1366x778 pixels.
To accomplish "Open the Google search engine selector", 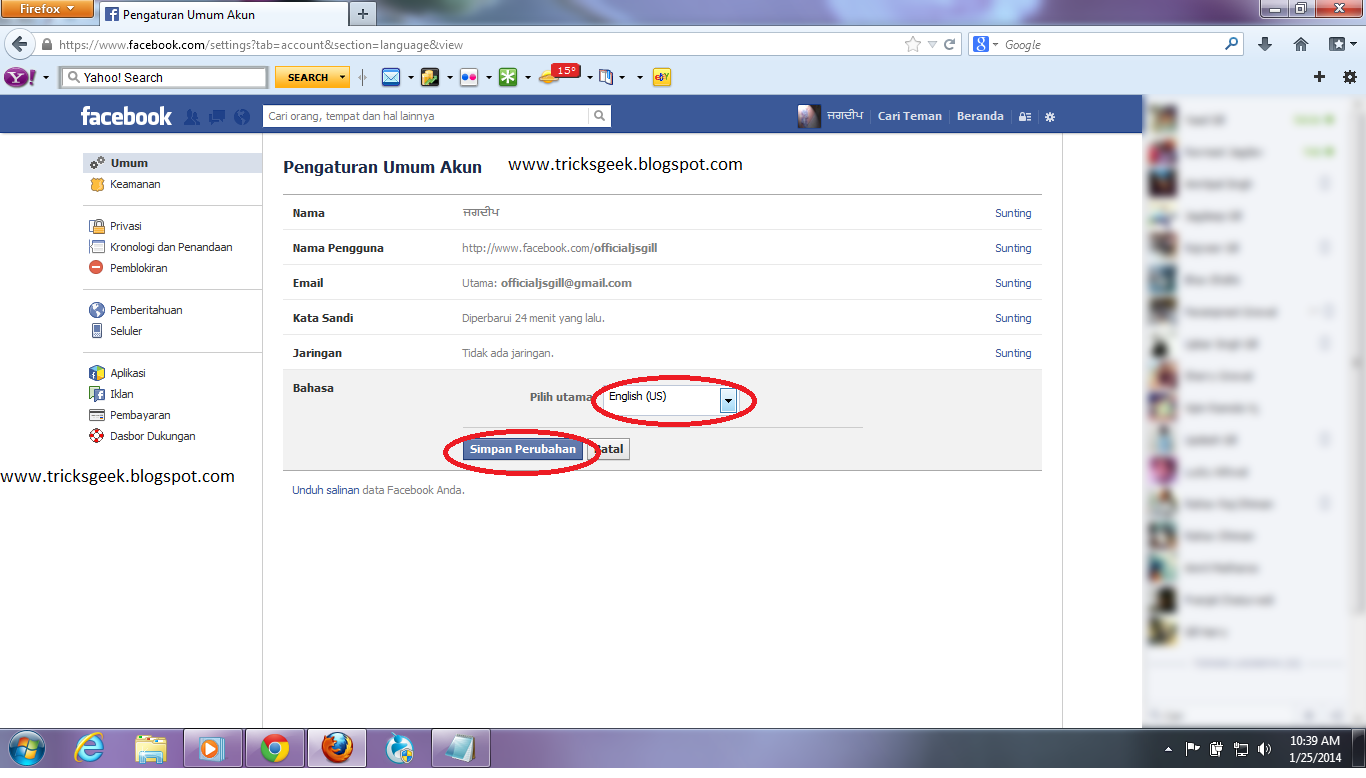I will (985, 44).
